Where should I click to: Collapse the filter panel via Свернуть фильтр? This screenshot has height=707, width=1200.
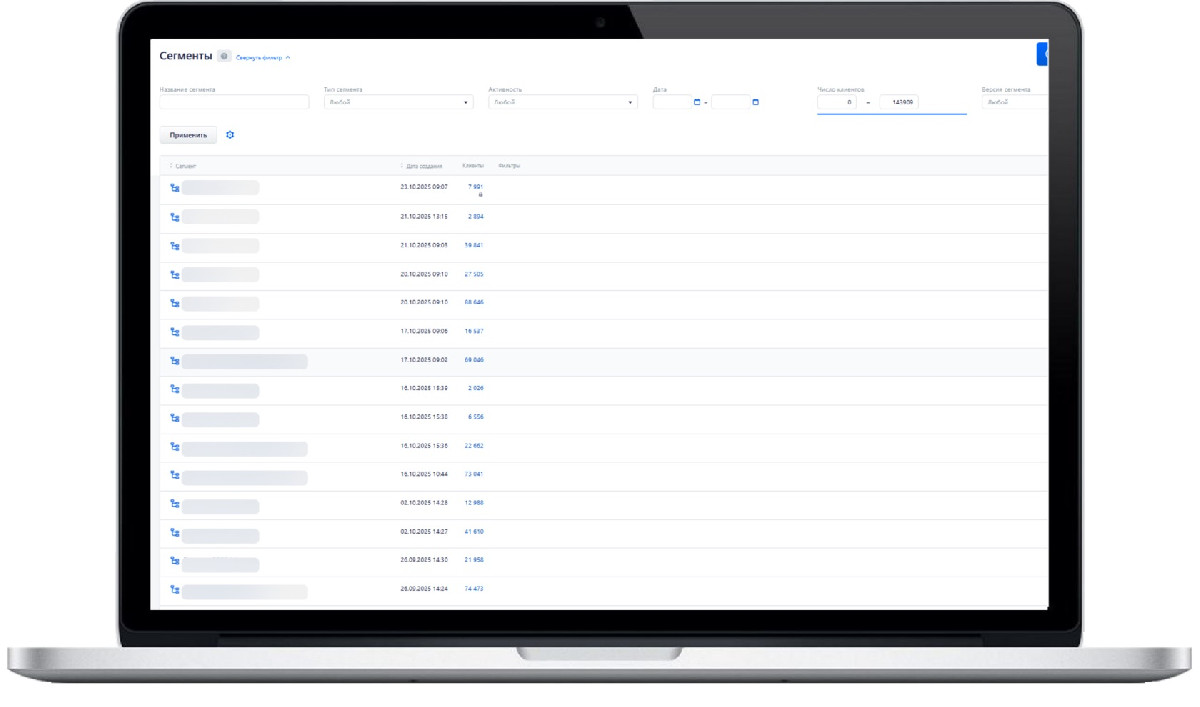coord(263,58)
